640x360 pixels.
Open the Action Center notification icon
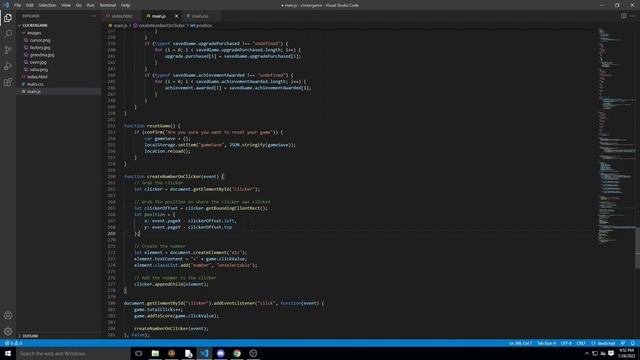click(x=611, y=353)
